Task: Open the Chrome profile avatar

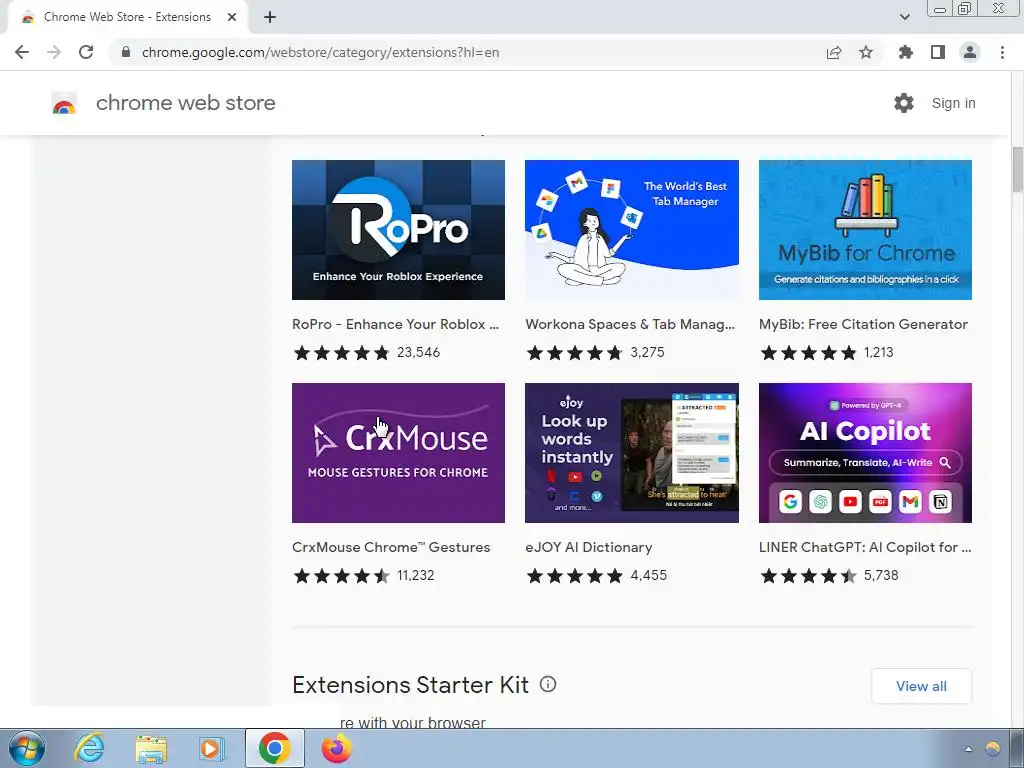Action: point(970,52)
